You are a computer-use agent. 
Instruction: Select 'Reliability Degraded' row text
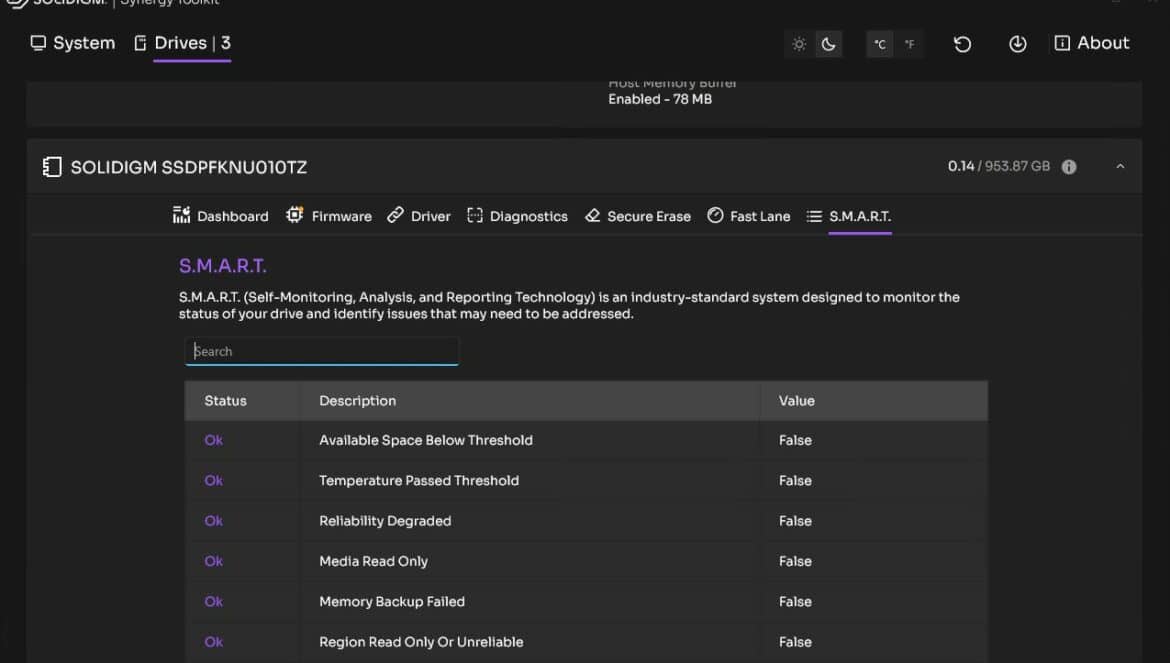coord(385,521)
